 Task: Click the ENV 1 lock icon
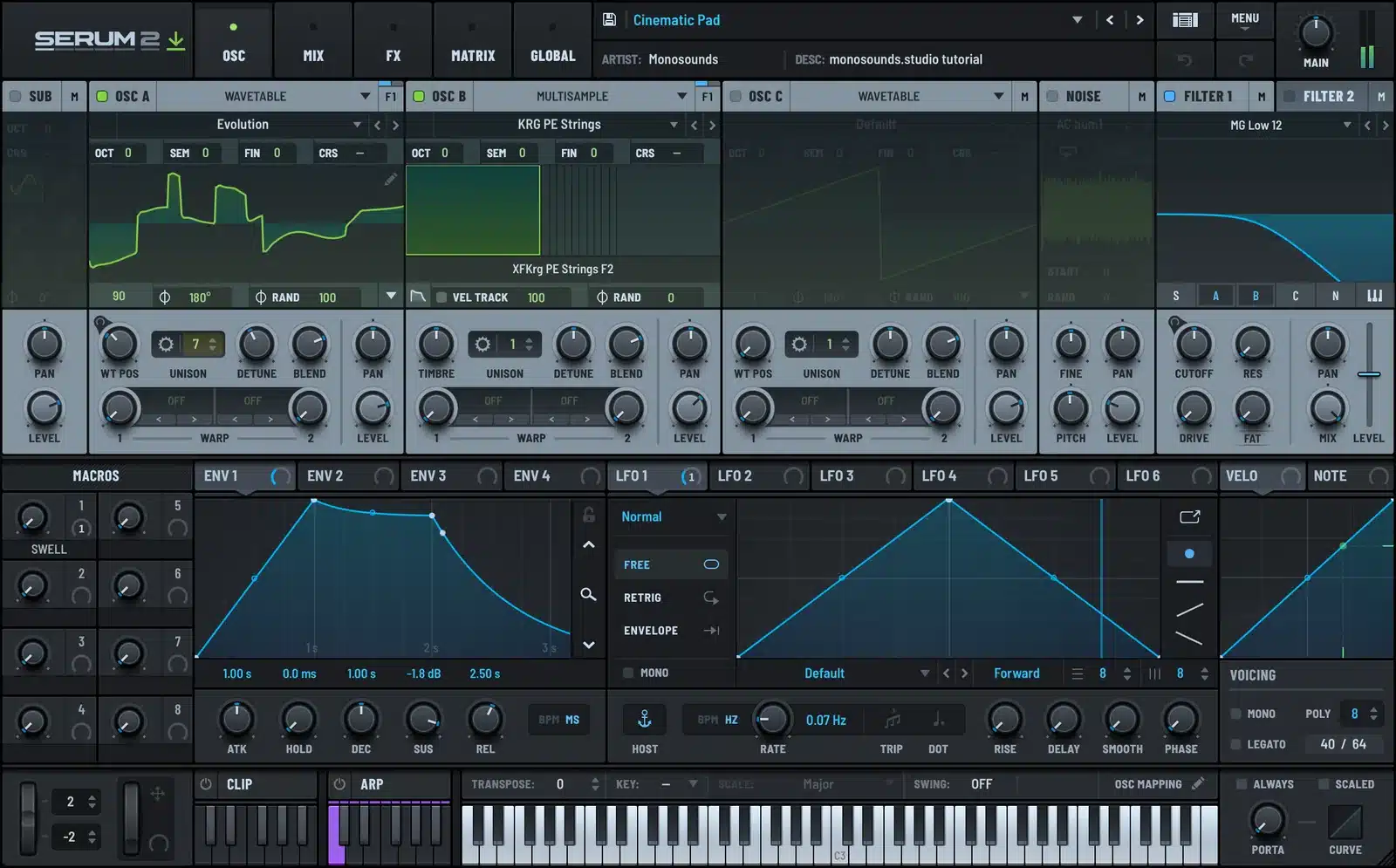(589, 515)
